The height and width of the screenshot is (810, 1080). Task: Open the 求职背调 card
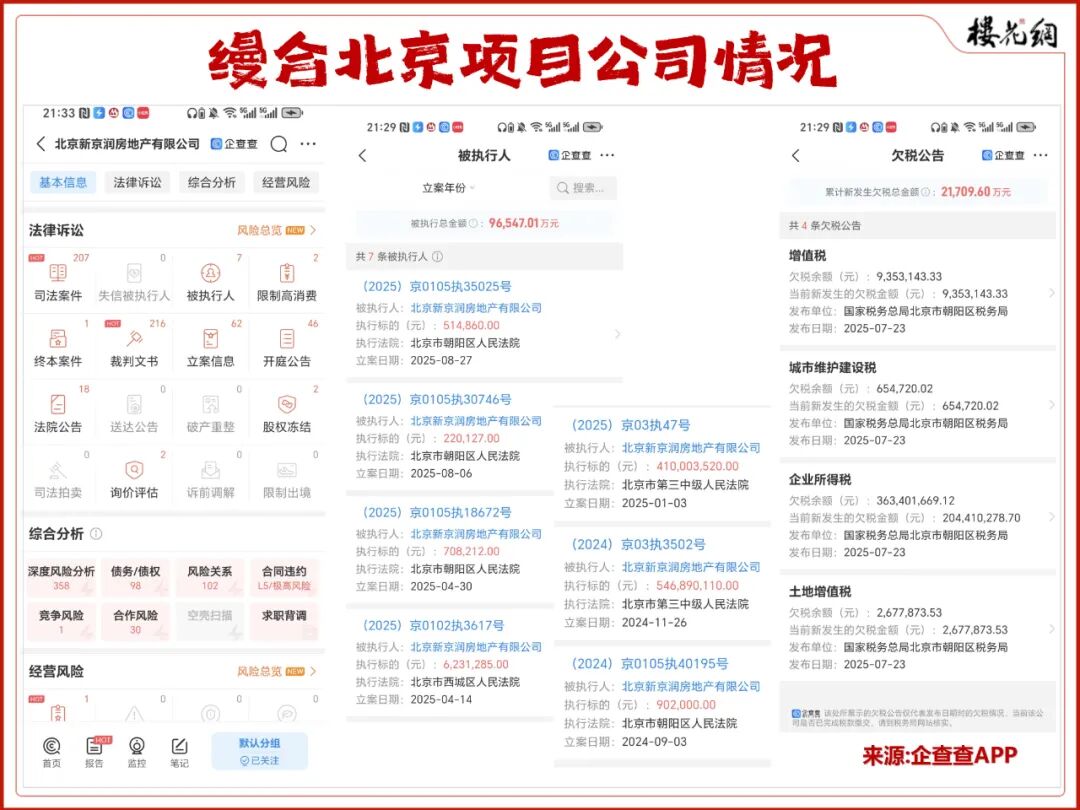click(284, 622)
